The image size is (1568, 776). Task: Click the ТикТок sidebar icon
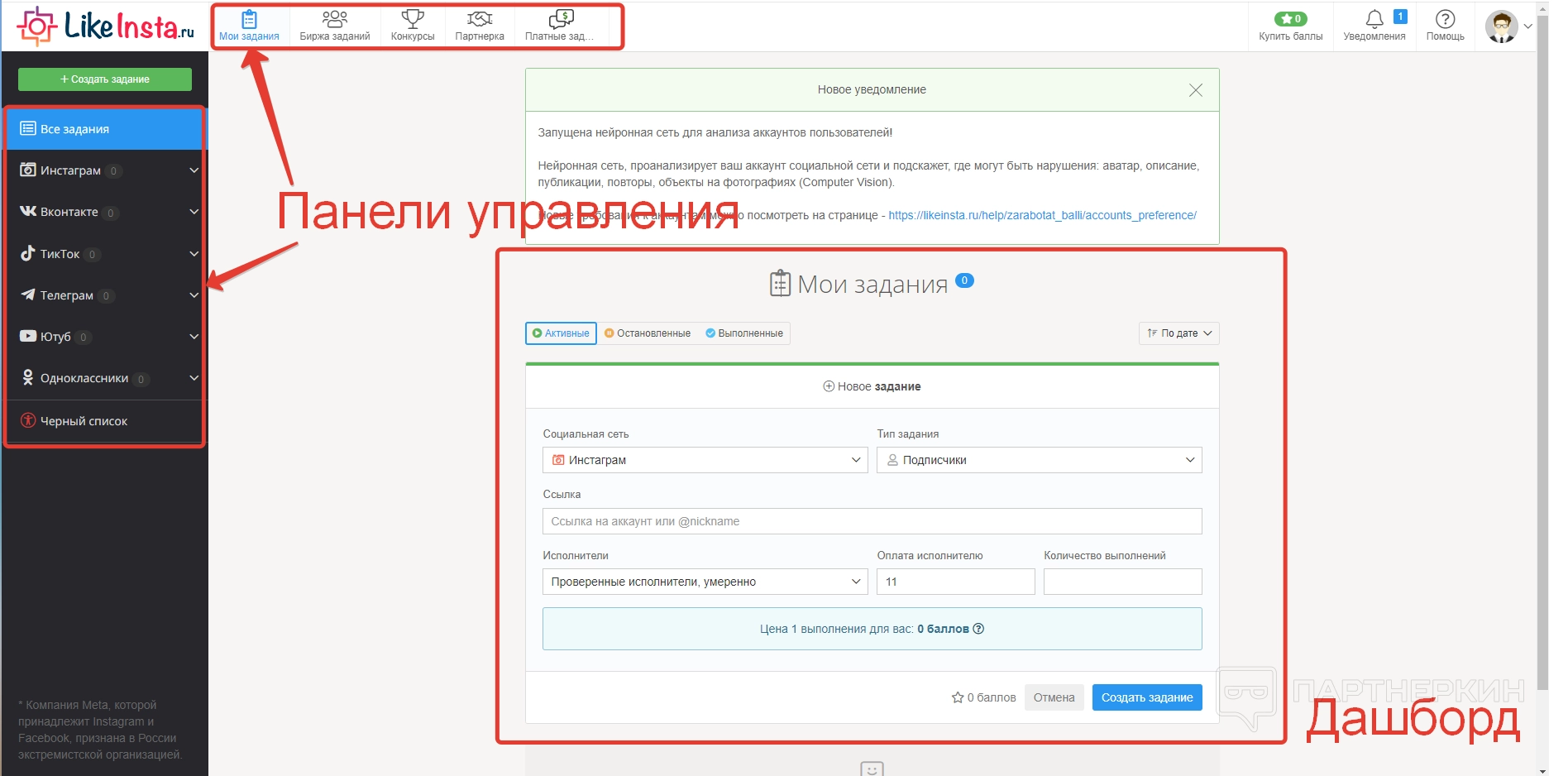28,253
